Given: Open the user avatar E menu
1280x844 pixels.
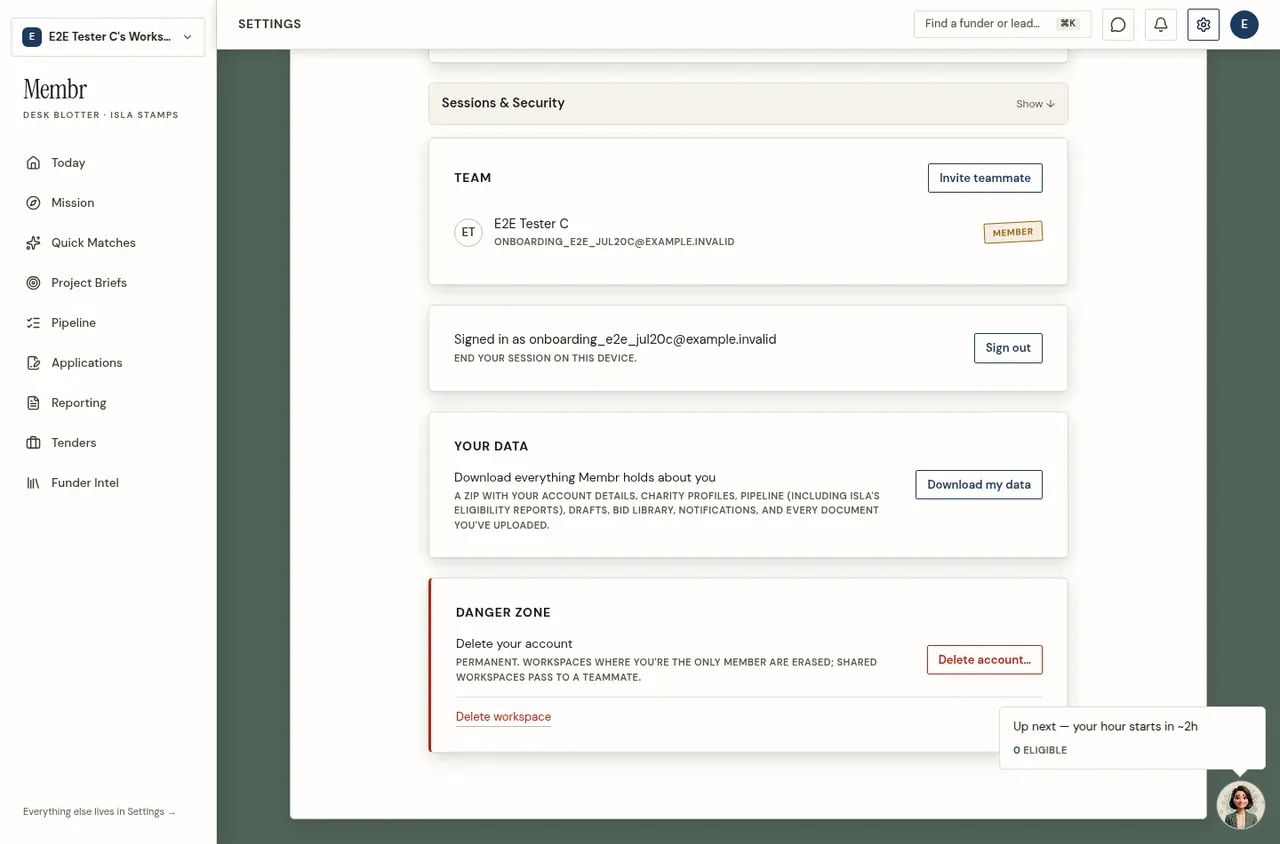Looking at the screenshot, I should pos(1244,24).
